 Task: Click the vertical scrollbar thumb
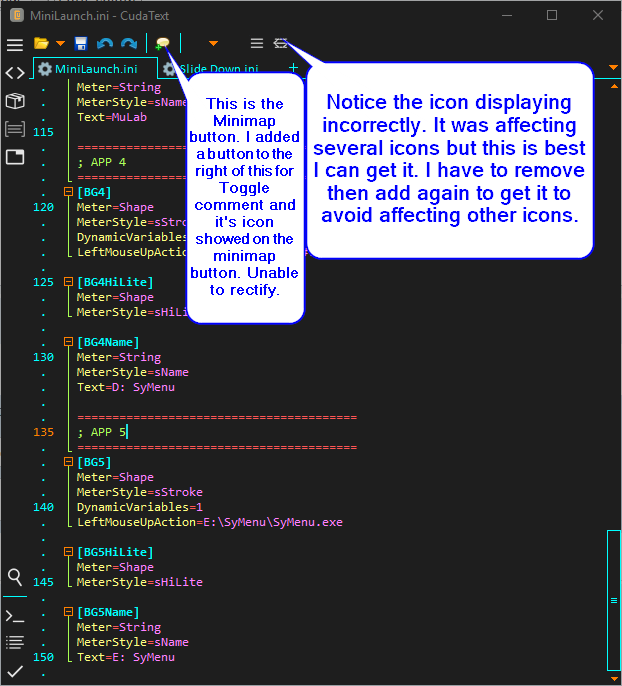coord(614,600)
